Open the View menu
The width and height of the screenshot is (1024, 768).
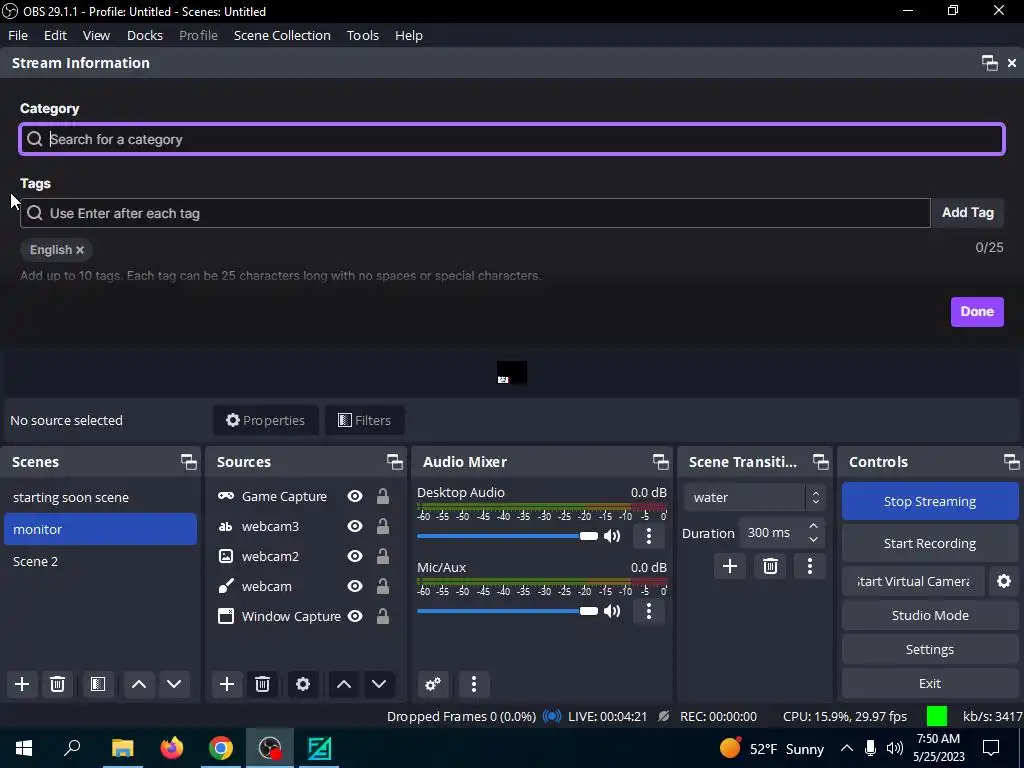pyautogui.click(x=96, y=35)
